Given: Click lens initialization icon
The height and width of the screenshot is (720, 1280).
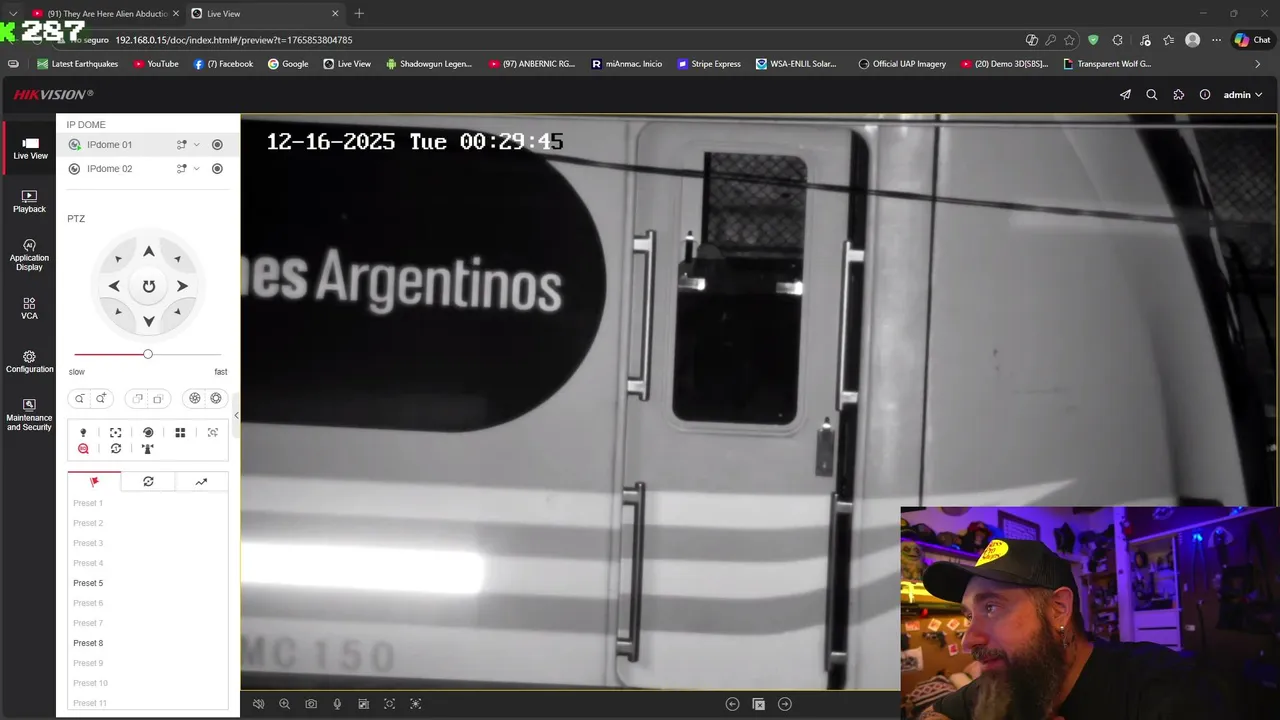Looking at the screenshot, I should (148, 433).
